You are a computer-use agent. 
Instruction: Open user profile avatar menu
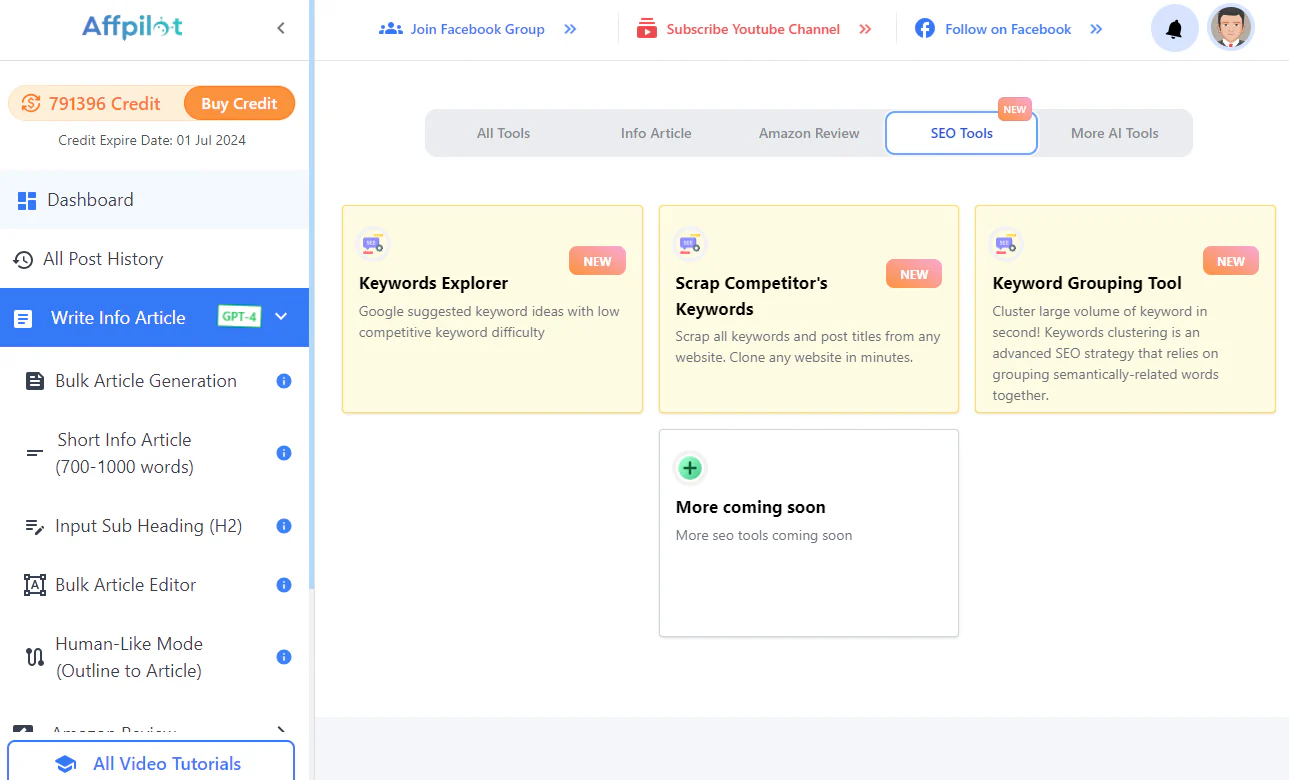pyautogui.click(x=1231, y=29)
